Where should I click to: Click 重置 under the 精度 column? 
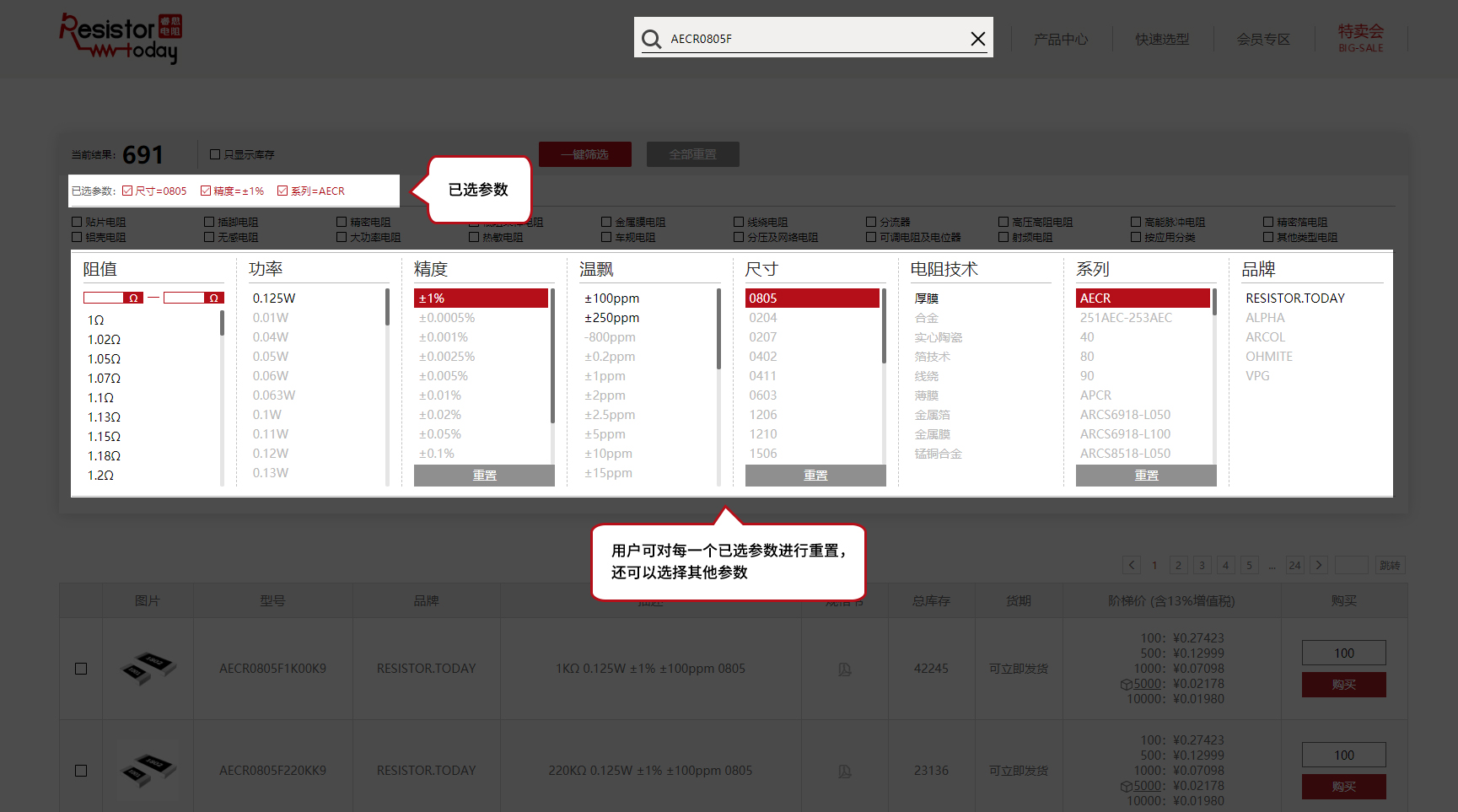[x=484, y=476]
